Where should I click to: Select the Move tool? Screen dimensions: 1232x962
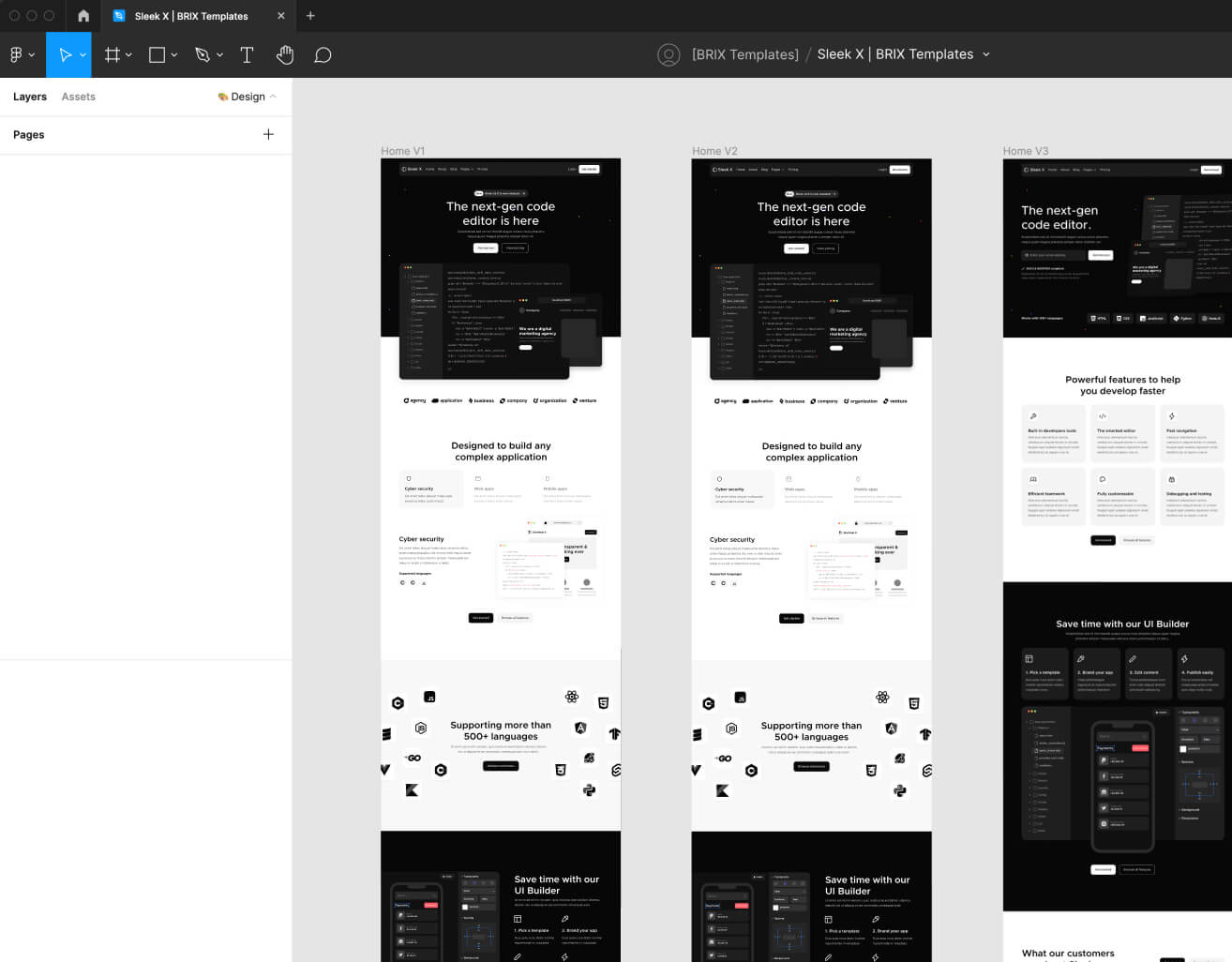tap(62, 54)
